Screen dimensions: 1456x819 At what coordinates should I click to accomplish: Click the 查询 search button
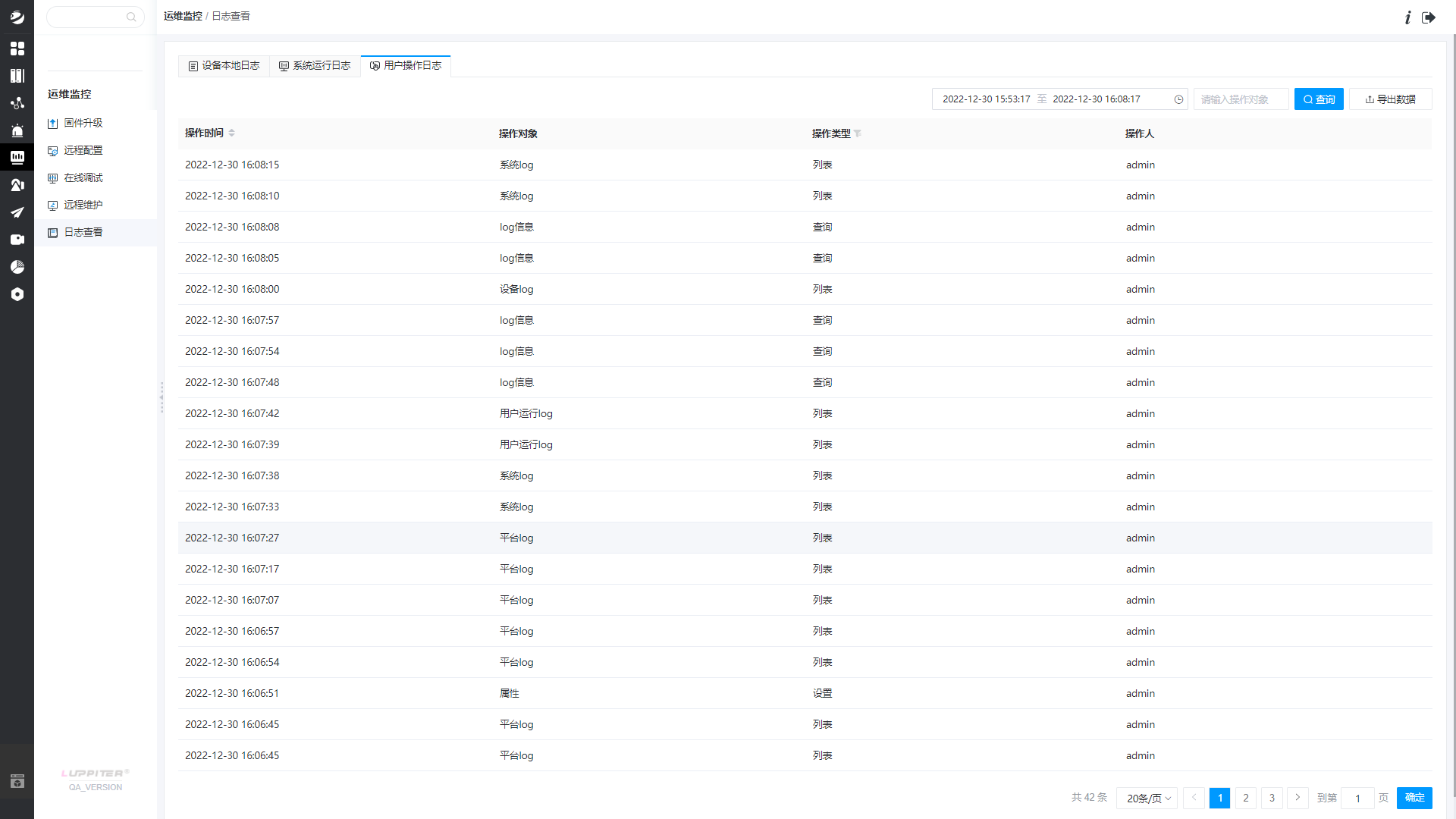pos(1318,99)
